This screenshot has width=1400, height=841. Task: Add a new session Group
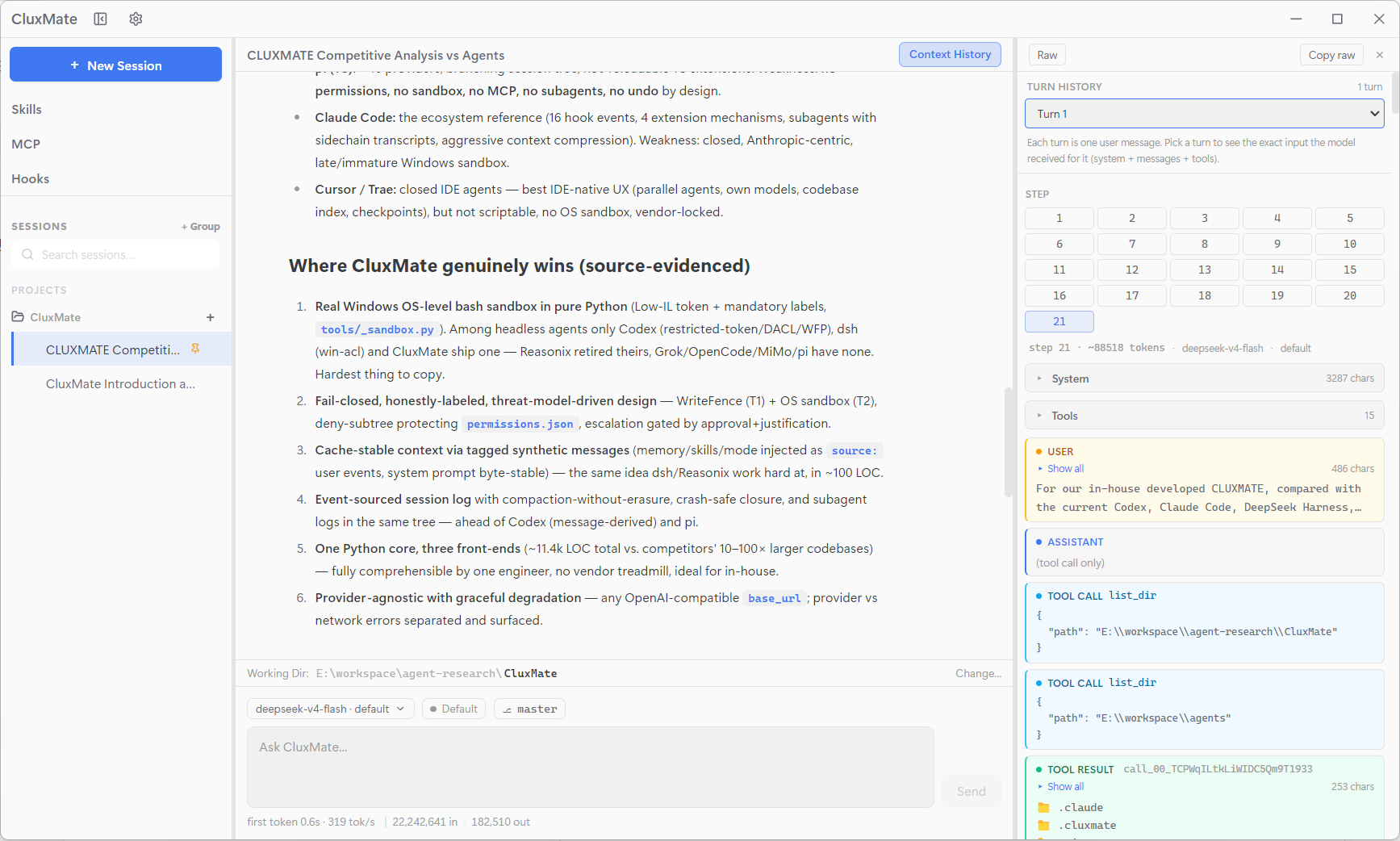pos(201,226)
